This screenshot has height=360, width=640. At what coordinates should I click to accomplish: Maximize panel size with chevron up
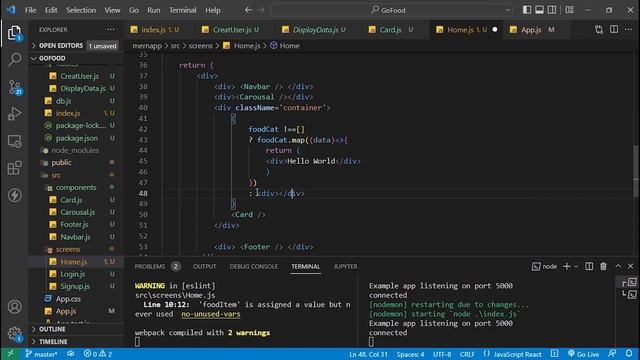click(618, 266)
